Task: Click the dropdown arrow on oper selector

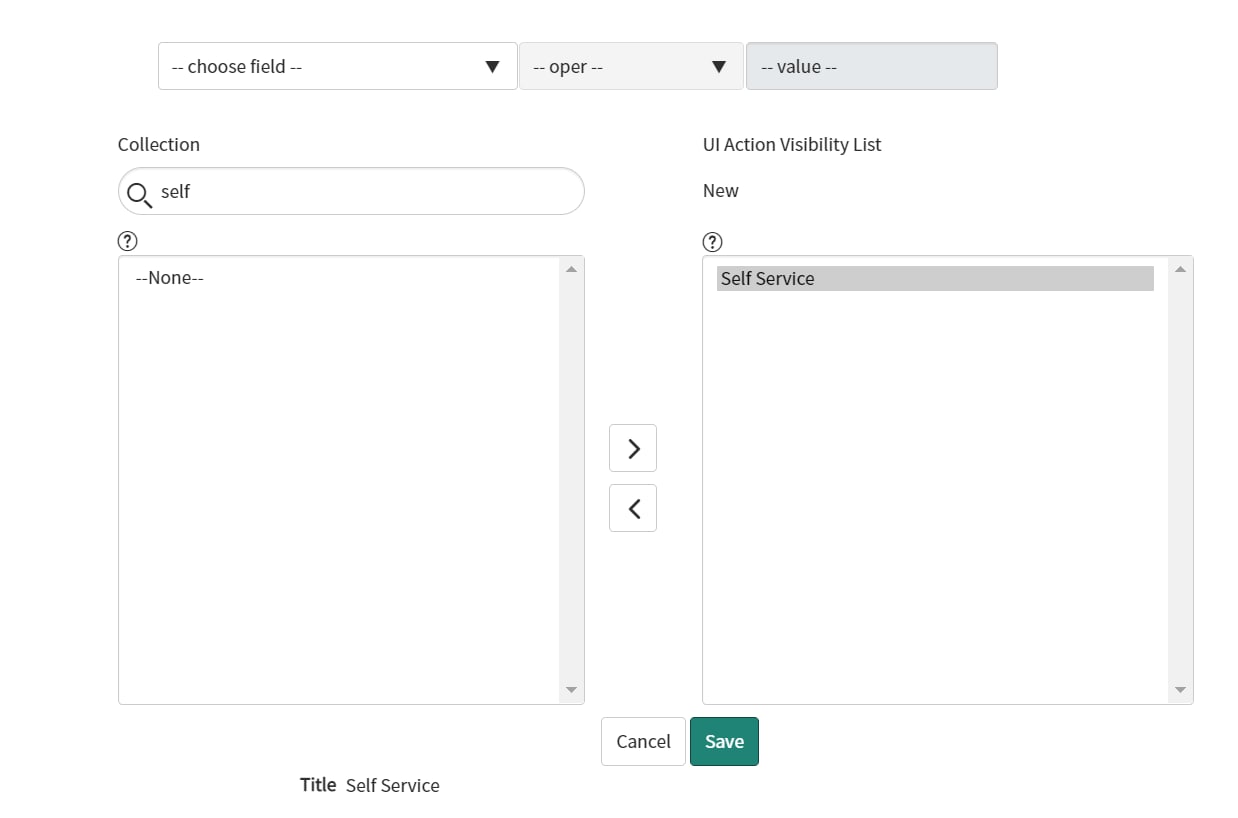Action: click(719, 66)
